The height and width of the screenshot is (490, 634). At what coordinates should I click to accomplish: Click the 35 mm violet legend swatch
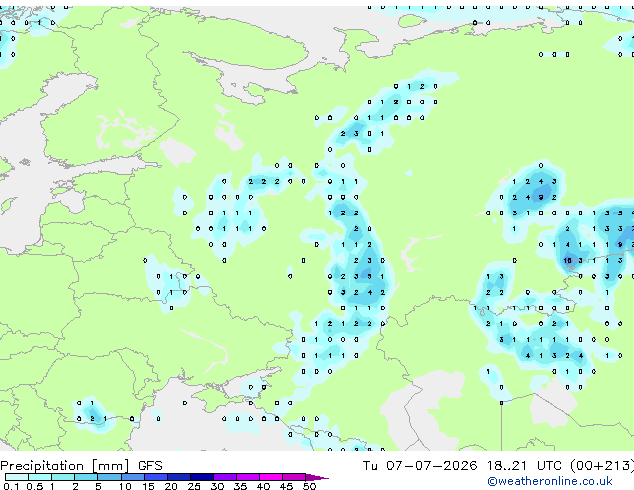248,477
